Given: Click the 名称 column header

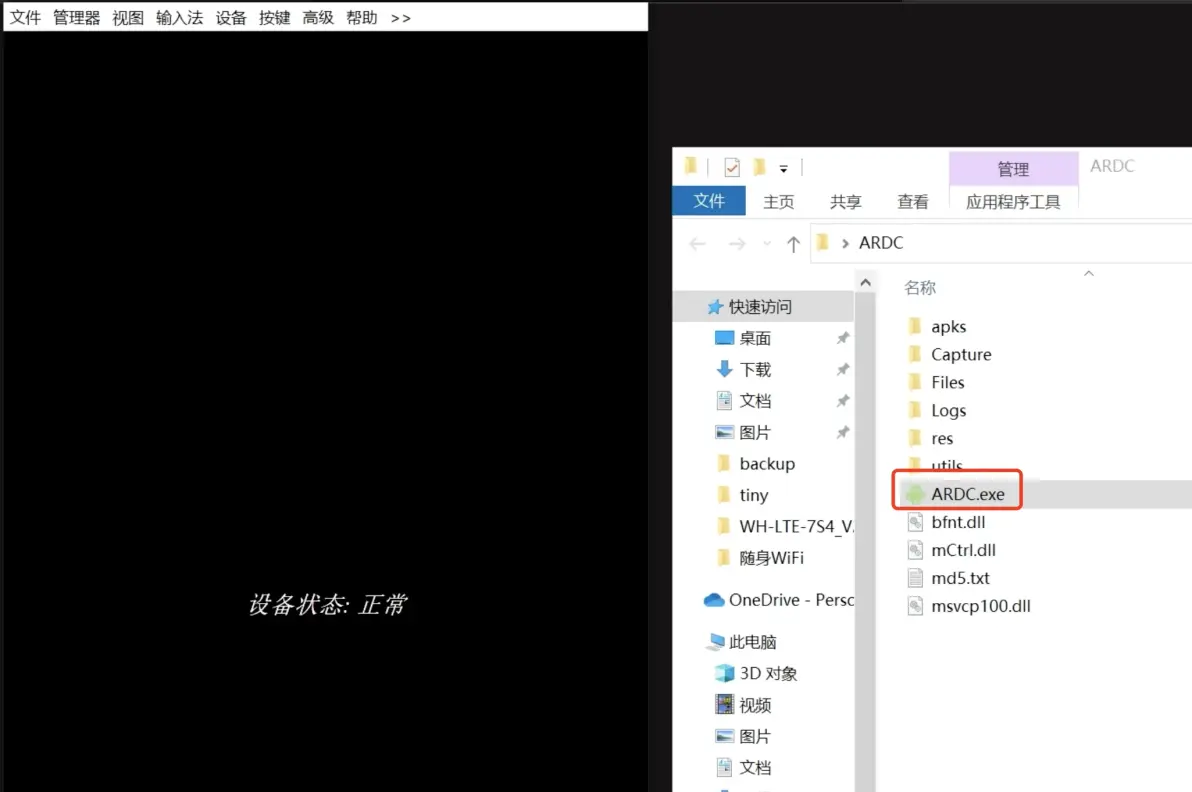Looking at the screenshot, I should 920,288.
